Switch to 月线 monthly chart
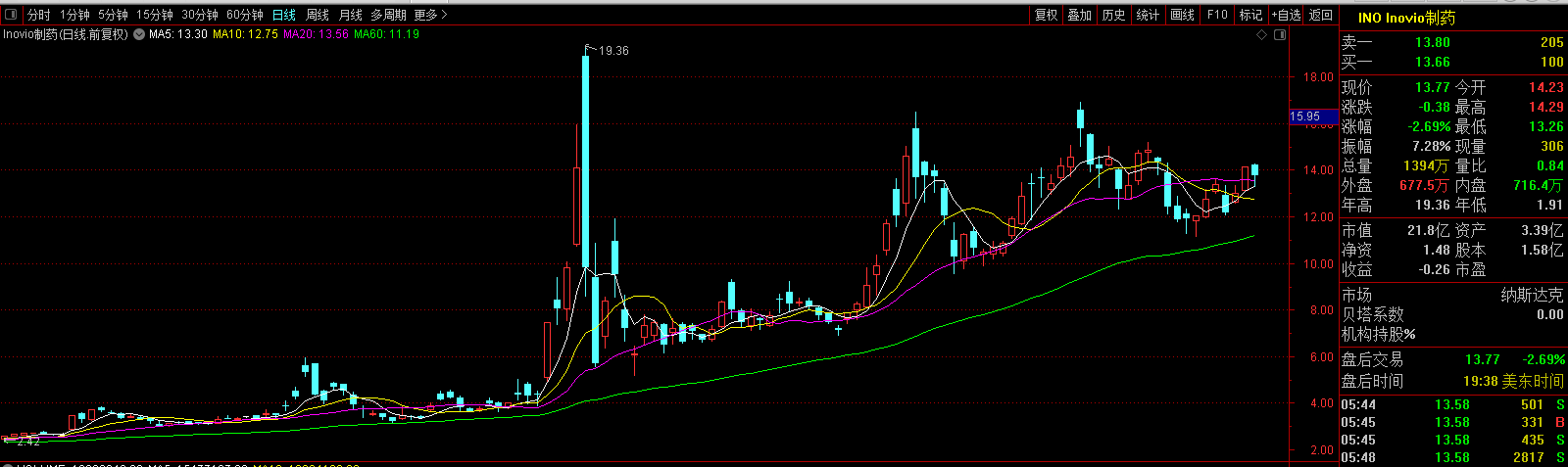Screen dimensions: 1568x467 click(x=350, y=15)
